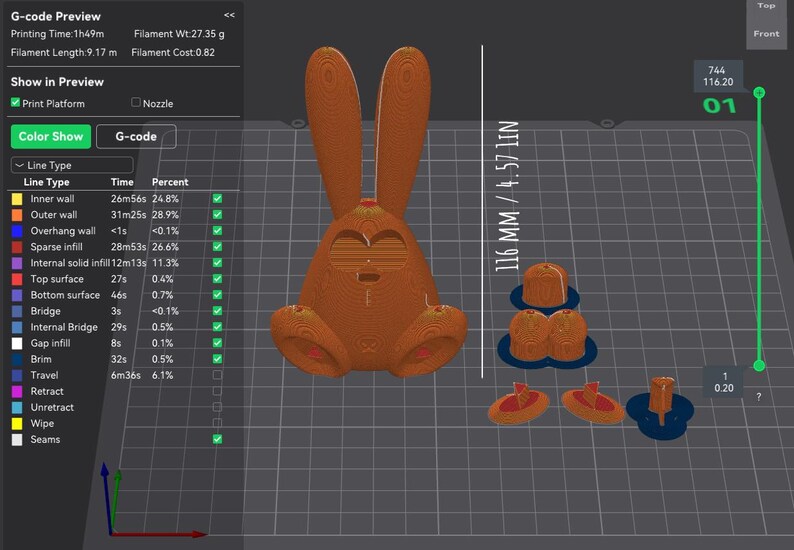Enable the Nozzle checkbox
The image size is (794, 550).
point(136,103)
